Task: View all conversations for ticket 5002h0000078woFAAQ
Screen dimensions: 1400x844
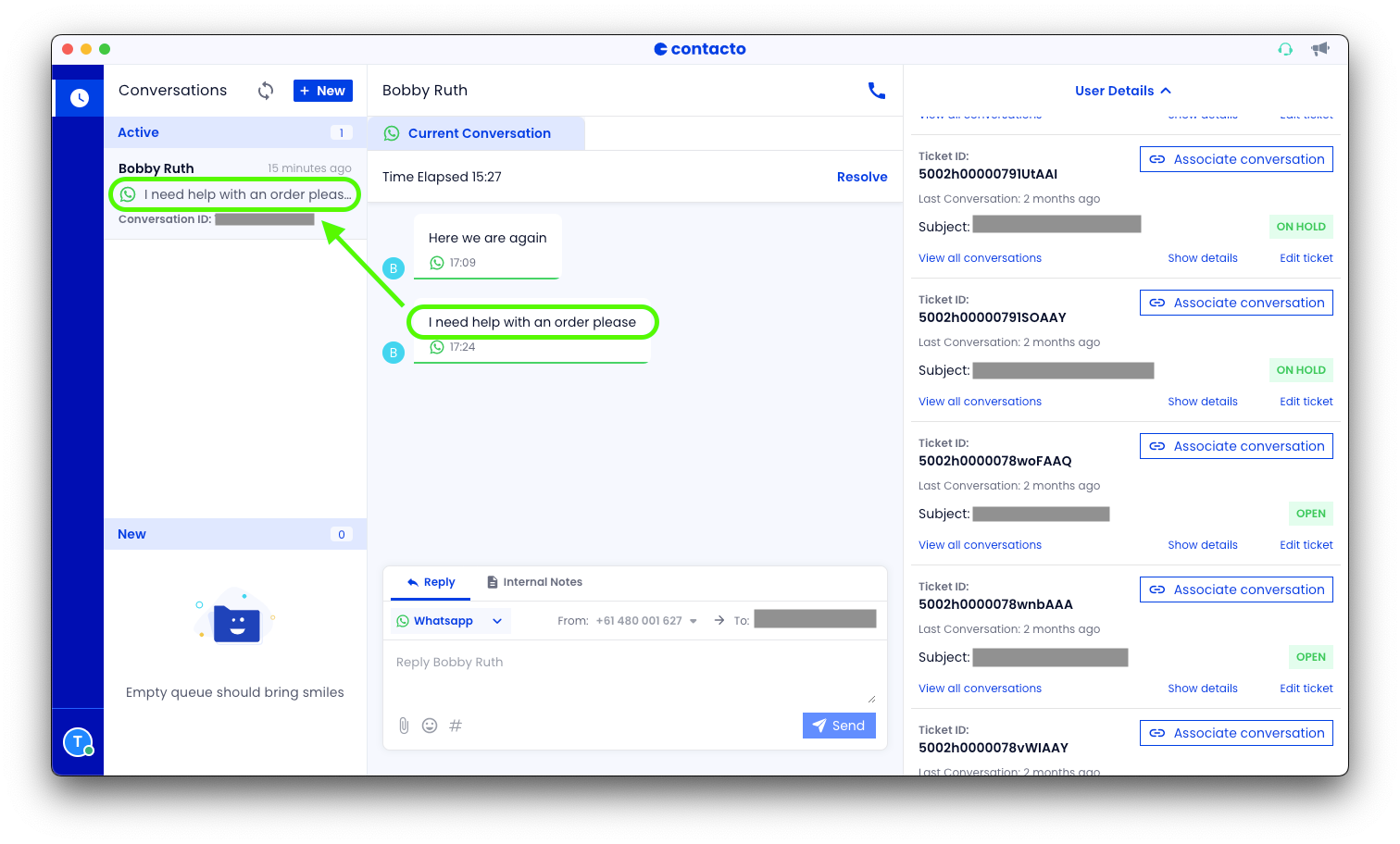Action: 980,545
